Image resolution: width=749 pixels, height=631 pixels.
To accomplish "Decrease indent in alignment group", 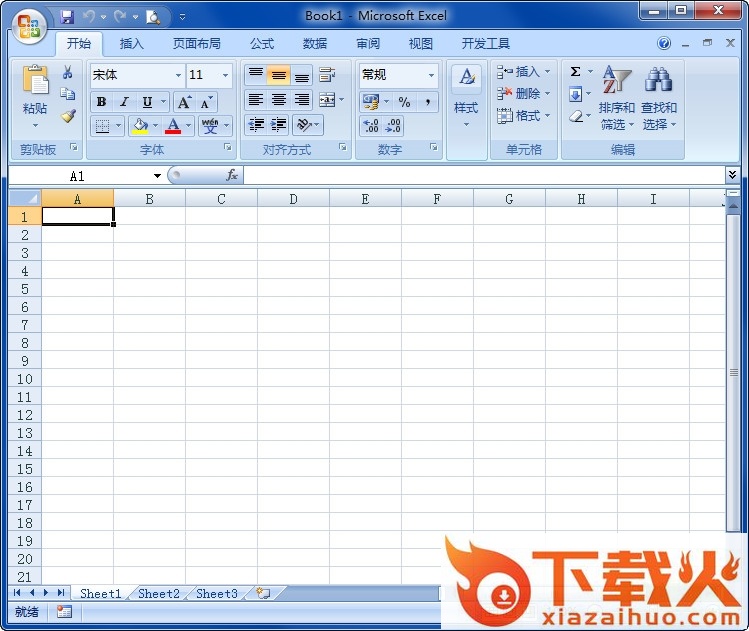I will click(x=256, y=125).
